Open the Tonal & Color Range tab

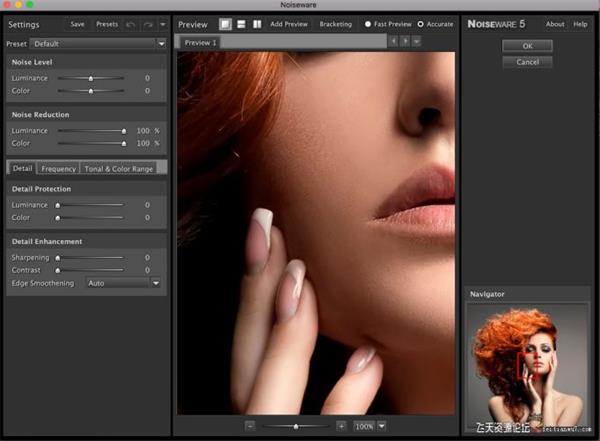[x=118, y=169]
